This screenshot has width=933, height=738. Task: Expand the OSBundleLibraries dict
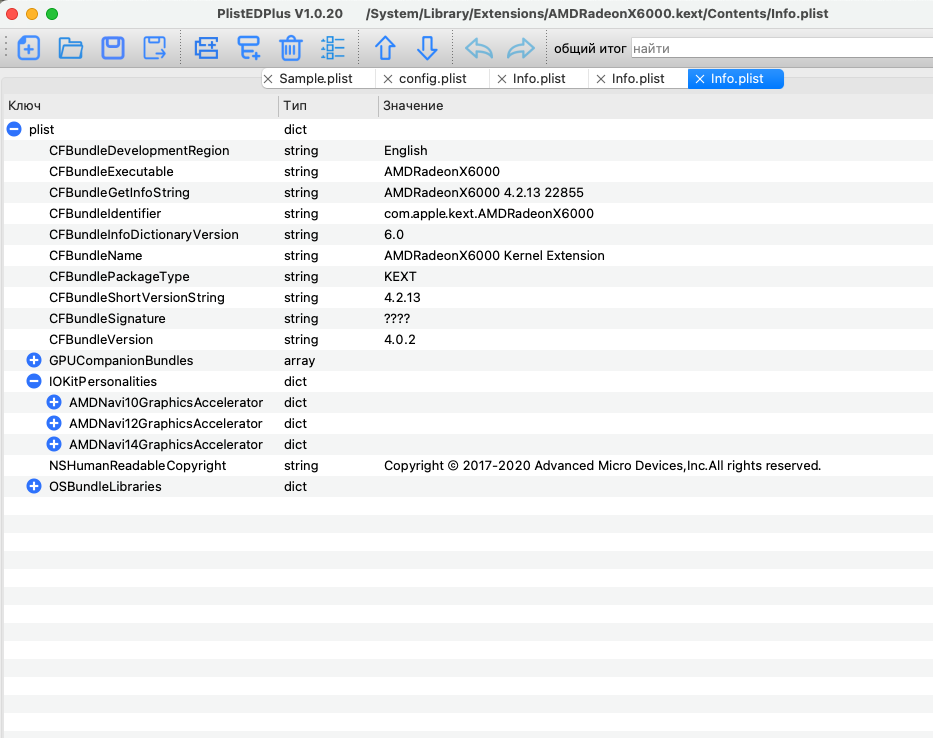[34, 486]
